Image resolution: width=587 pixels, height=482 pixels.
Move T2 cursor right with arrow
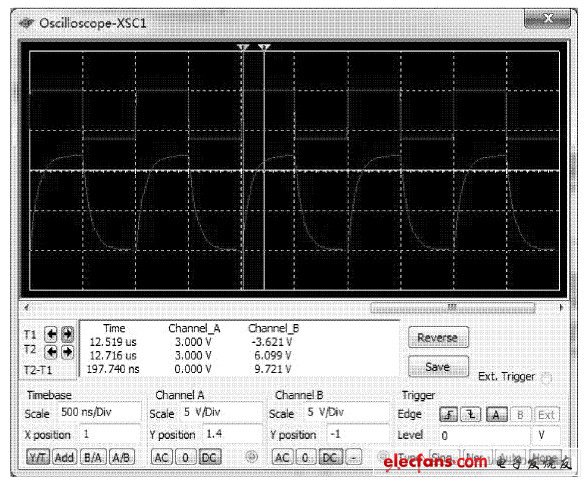pos(67,352)
